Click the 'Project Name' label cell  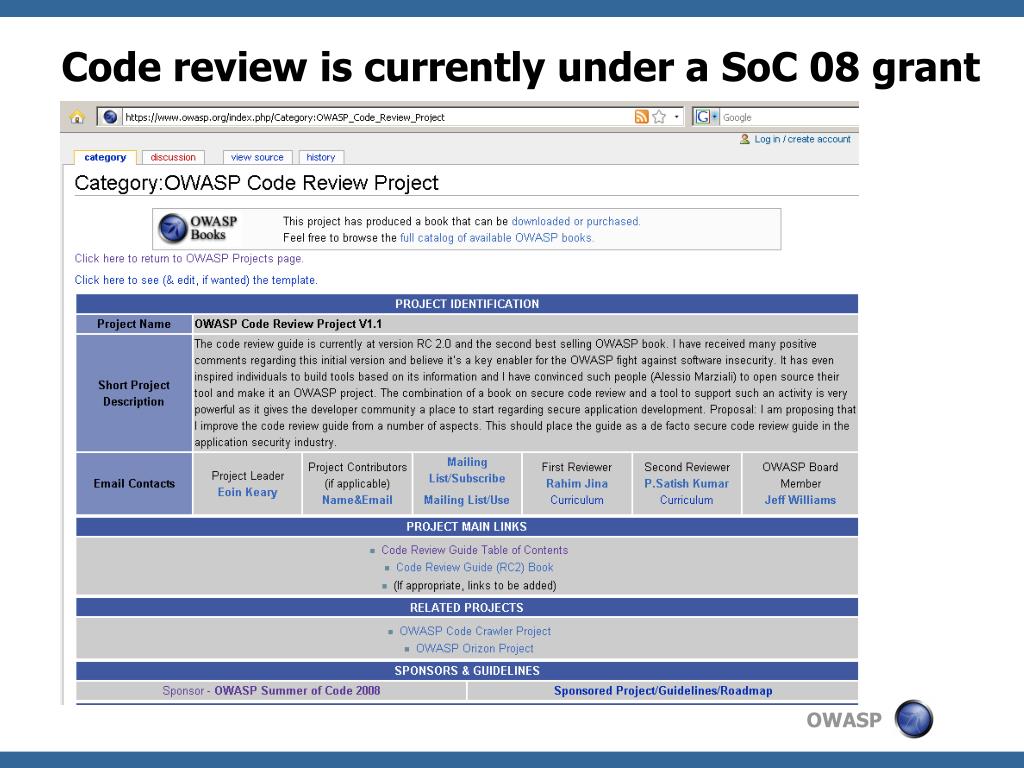(134, 324)
